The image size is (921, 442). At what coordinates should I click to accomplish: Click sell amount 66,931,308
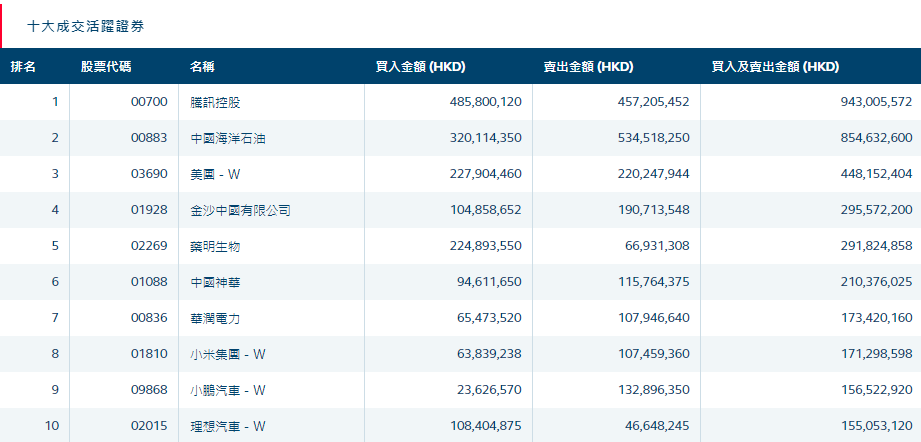[657, 246]
